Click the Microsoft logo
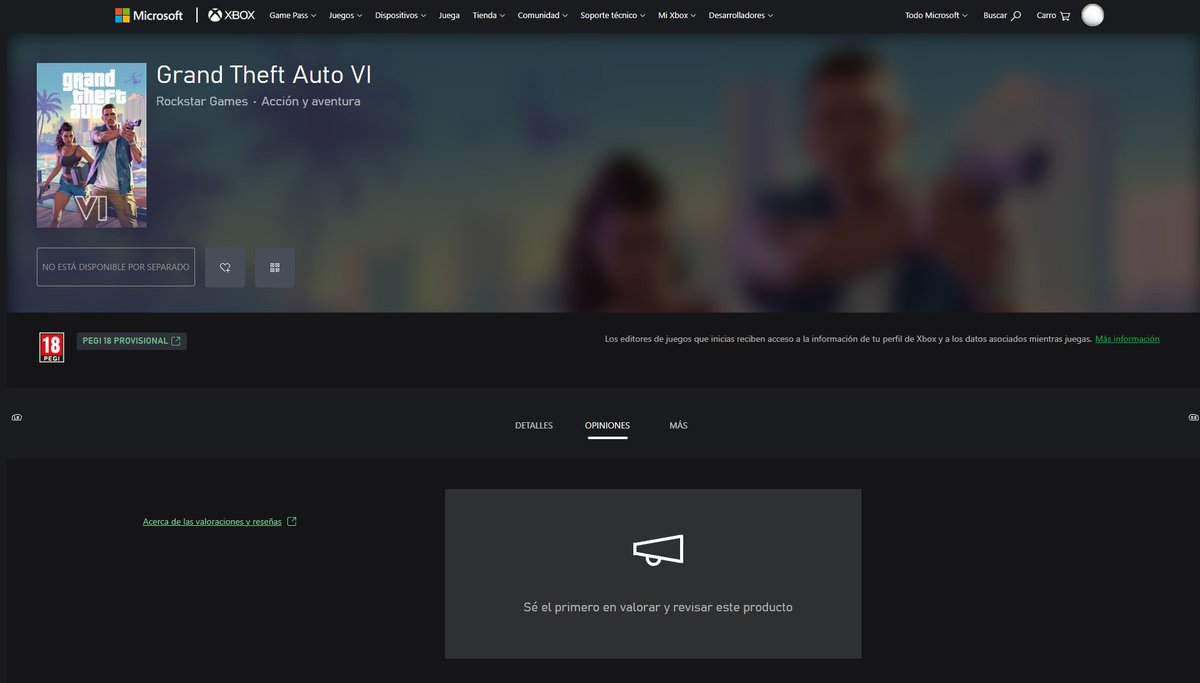Image resolution: width=1200 pixels, height=683 pixels. pyautogui.click(x=149, y=15)
